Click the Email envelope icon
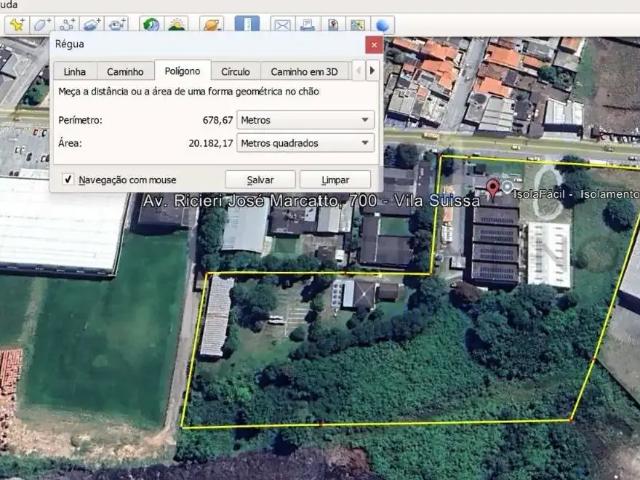The image size is (640, 480). pyautogui.click(x=282, y=24)
